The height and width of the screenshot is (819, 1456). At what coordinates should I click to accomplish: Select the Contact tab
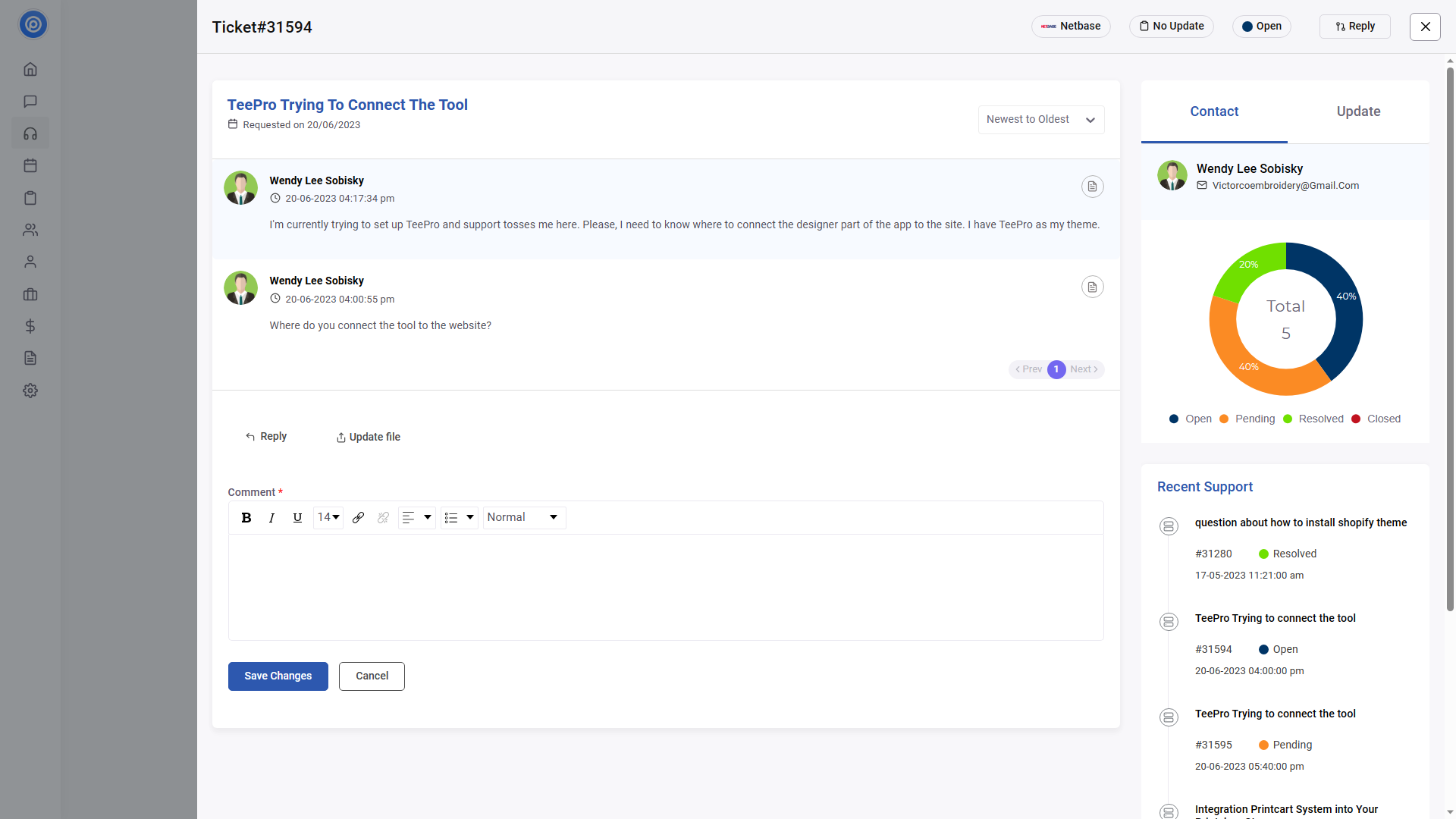(1214, 111)
